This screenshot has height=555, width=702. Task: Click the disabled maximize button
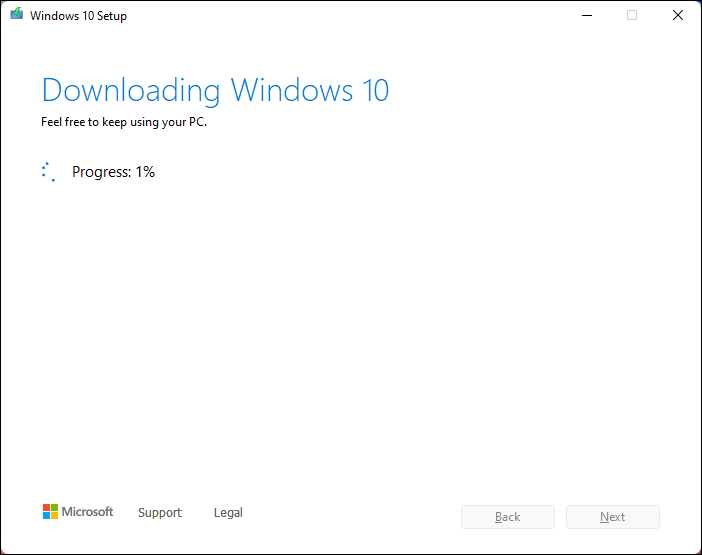click(632, 15)
